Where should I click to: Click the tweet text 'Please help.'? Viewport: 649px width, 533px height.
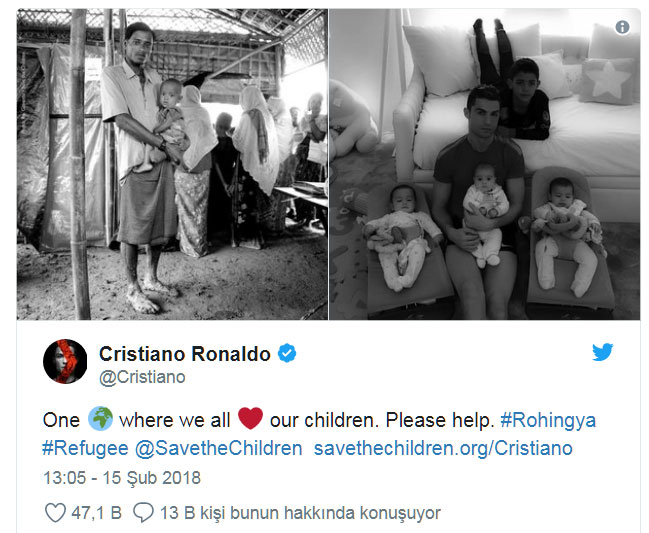pos(440,420)
